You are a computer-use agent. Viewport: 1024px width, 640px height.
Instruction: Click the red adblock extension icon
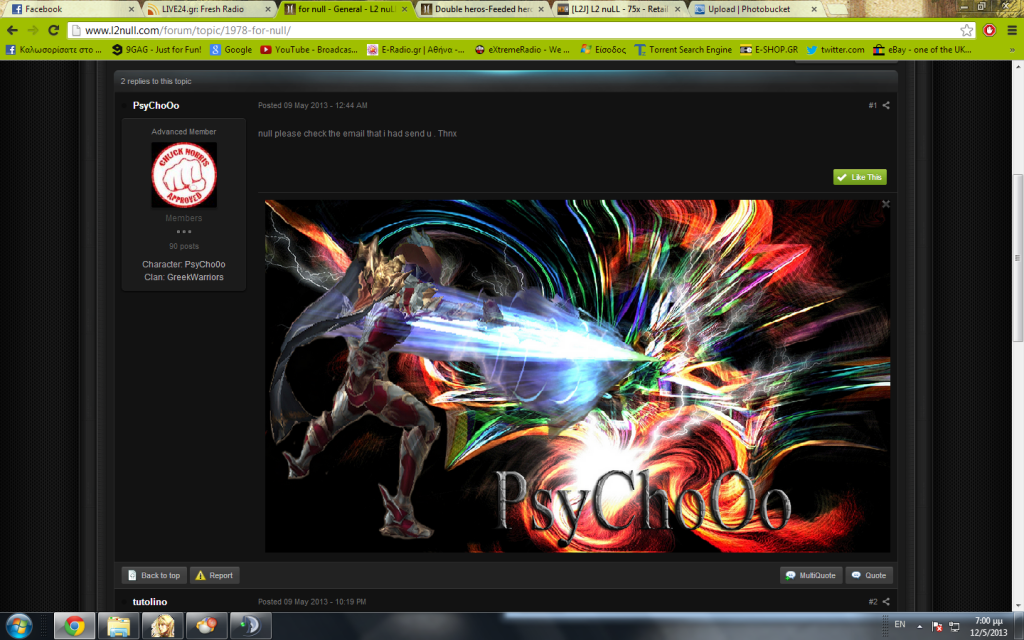click(989, 30)
